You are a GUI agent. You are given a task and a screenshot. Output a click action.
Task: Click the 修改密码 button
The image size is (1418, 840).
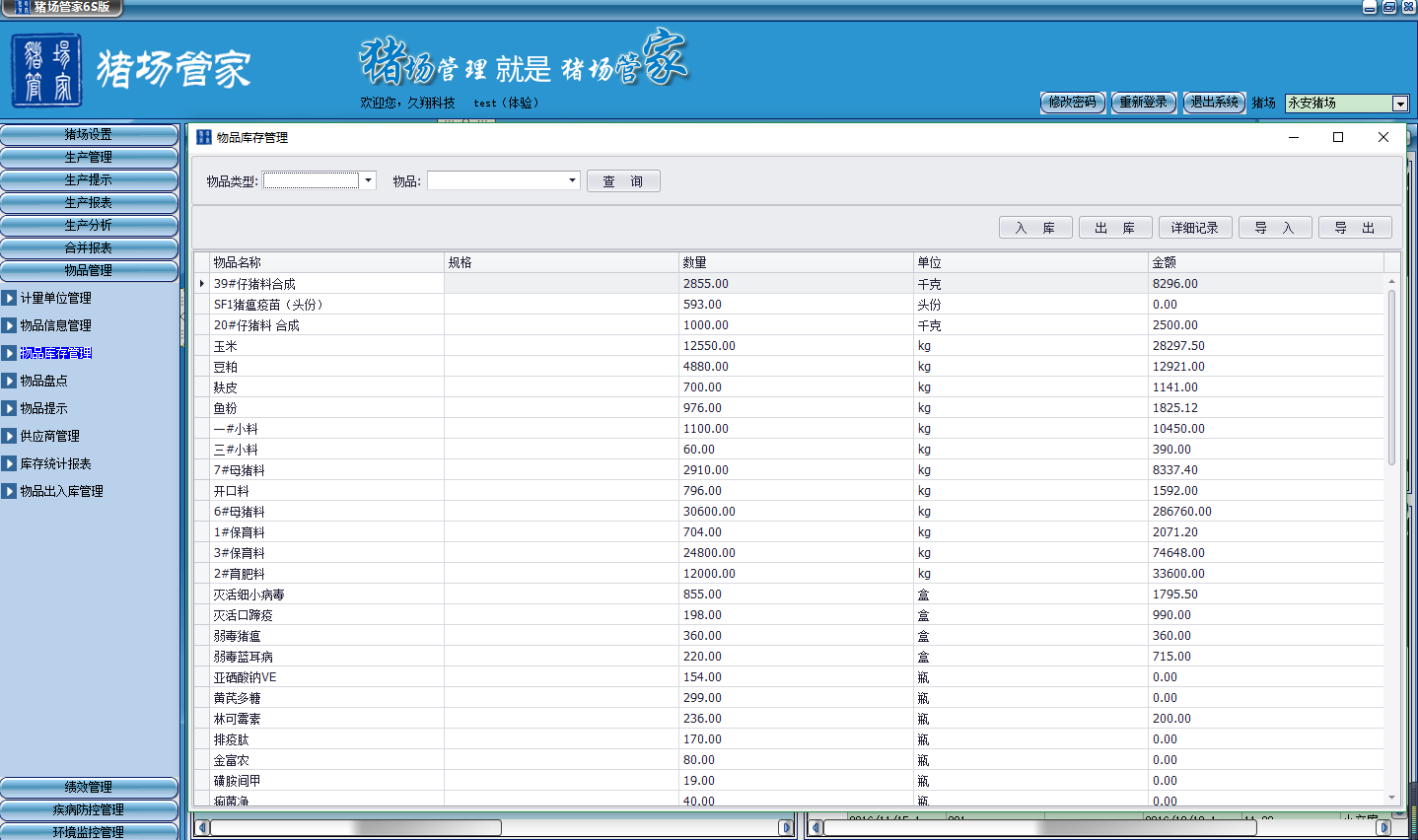pos(1073,103)
